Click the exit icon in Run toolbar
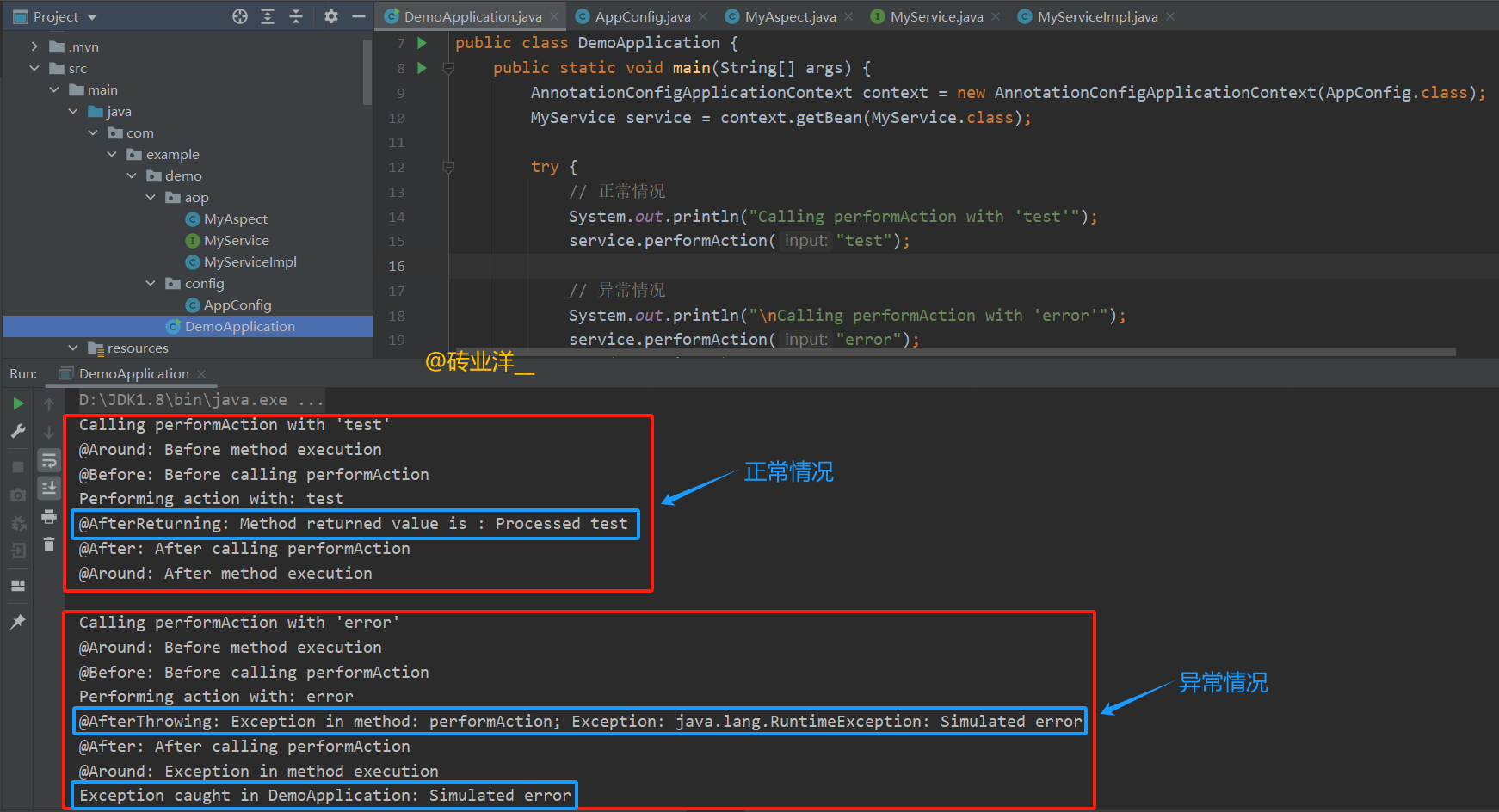The image size is (1499, 812). [x=18, y=551]
